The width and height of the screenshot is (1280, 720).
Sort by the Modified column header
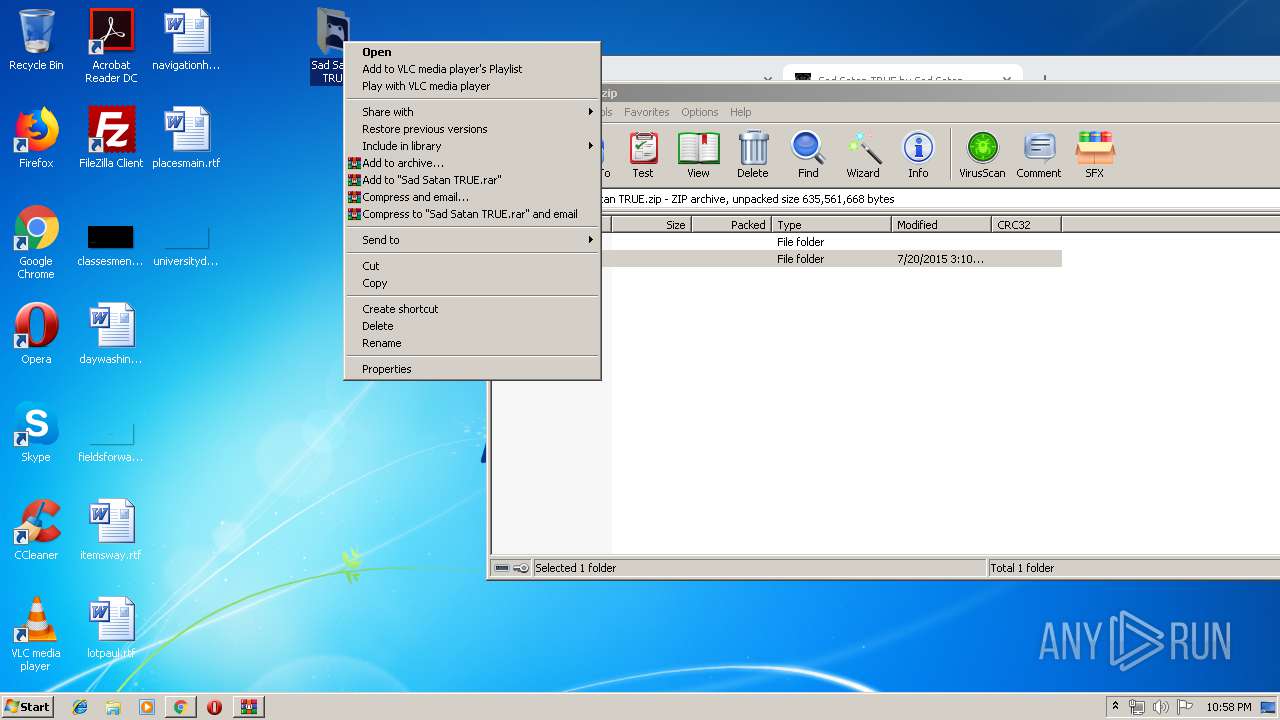(941, 225)
